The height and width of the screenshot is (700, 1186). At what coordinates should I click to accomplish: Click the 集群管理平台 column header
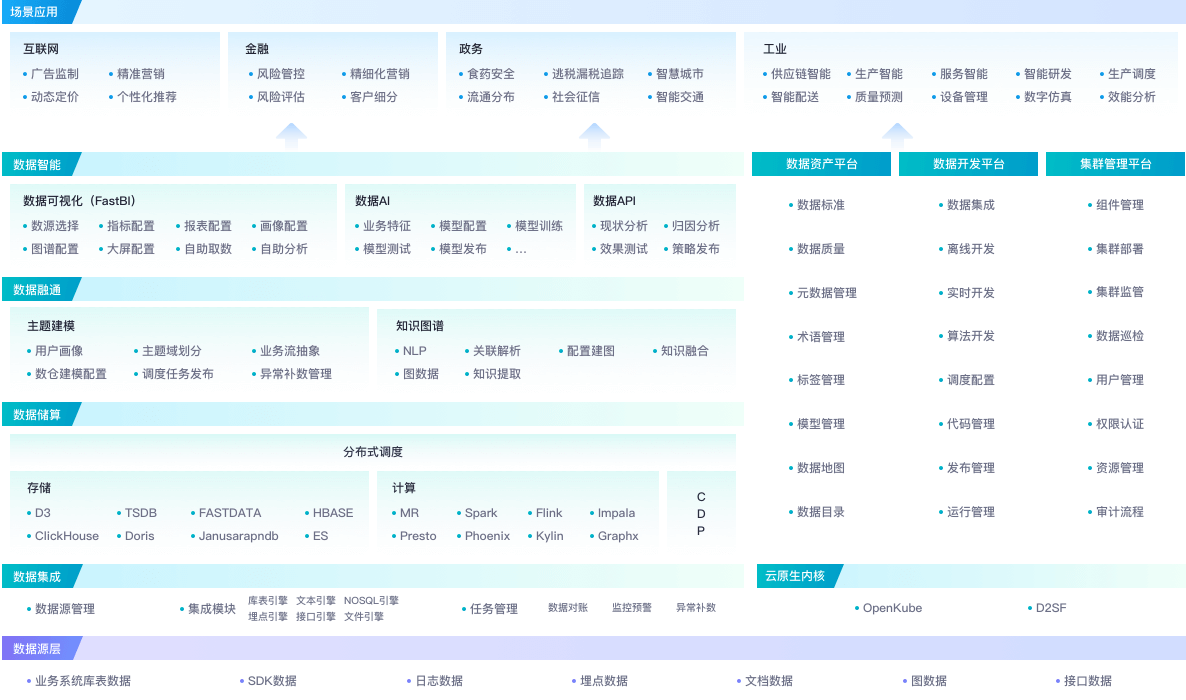pyautogui.click(x=1115, y=164)
